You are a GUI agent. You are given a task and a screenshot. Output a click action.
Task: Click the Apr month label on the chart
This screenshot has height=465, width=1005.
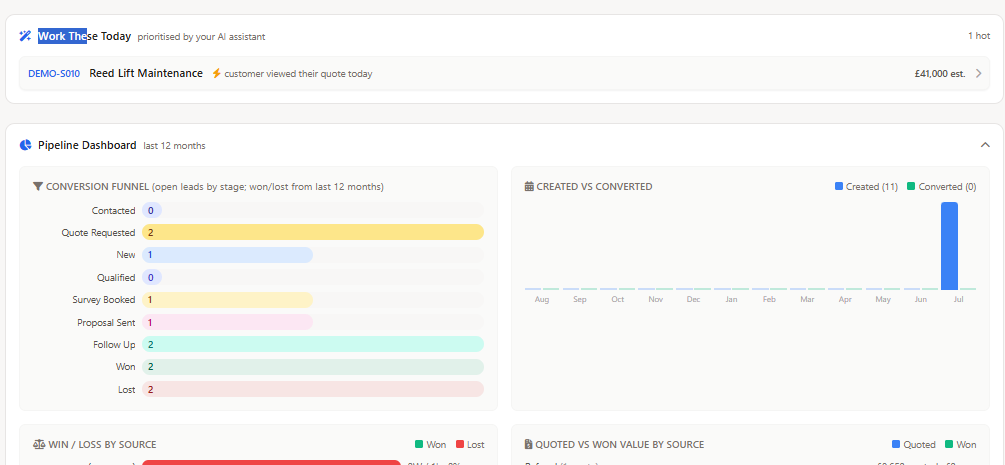pyautogui.click(x=845, y=300)
